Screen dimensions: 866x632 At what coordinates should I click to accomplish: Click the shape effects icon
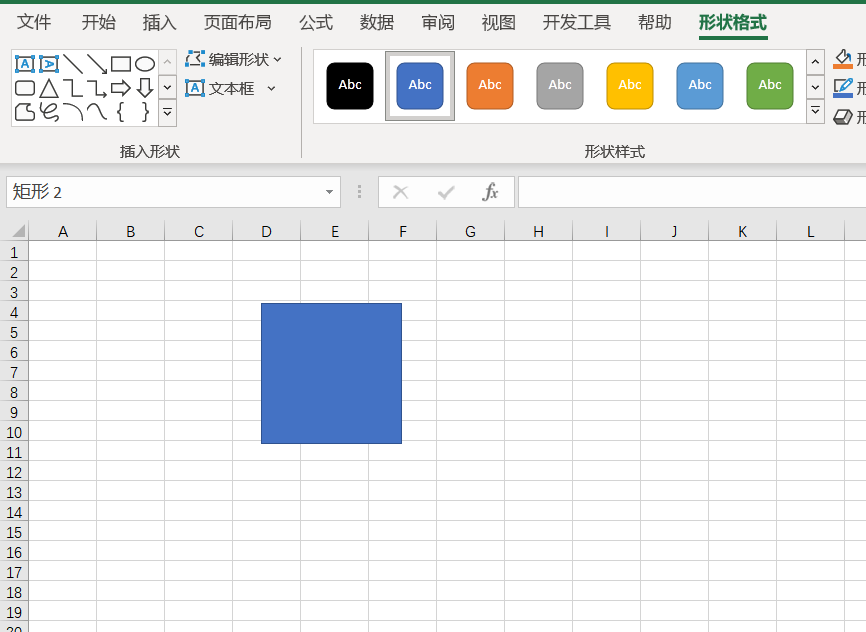coord(843,117)
